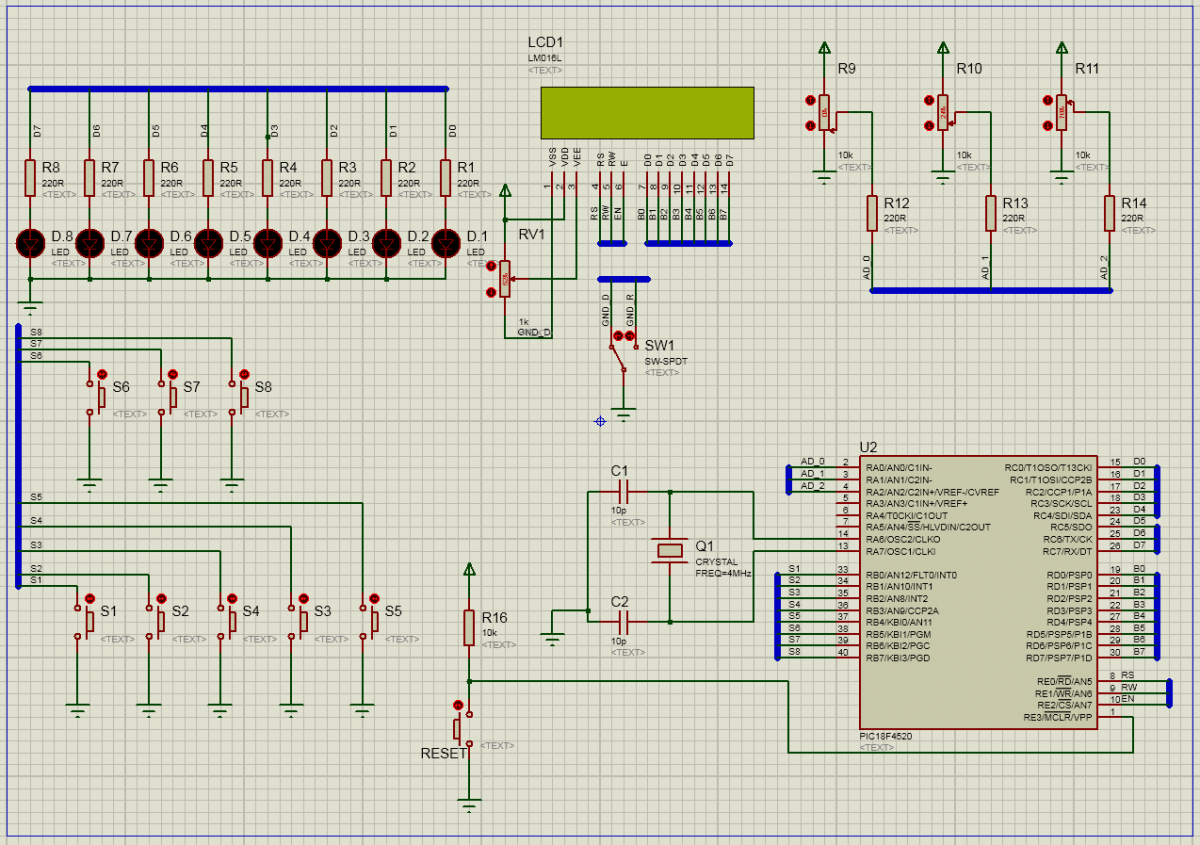Select LED D.8 symbol
Screen dimensions: 1200x845
click(31, 242)
